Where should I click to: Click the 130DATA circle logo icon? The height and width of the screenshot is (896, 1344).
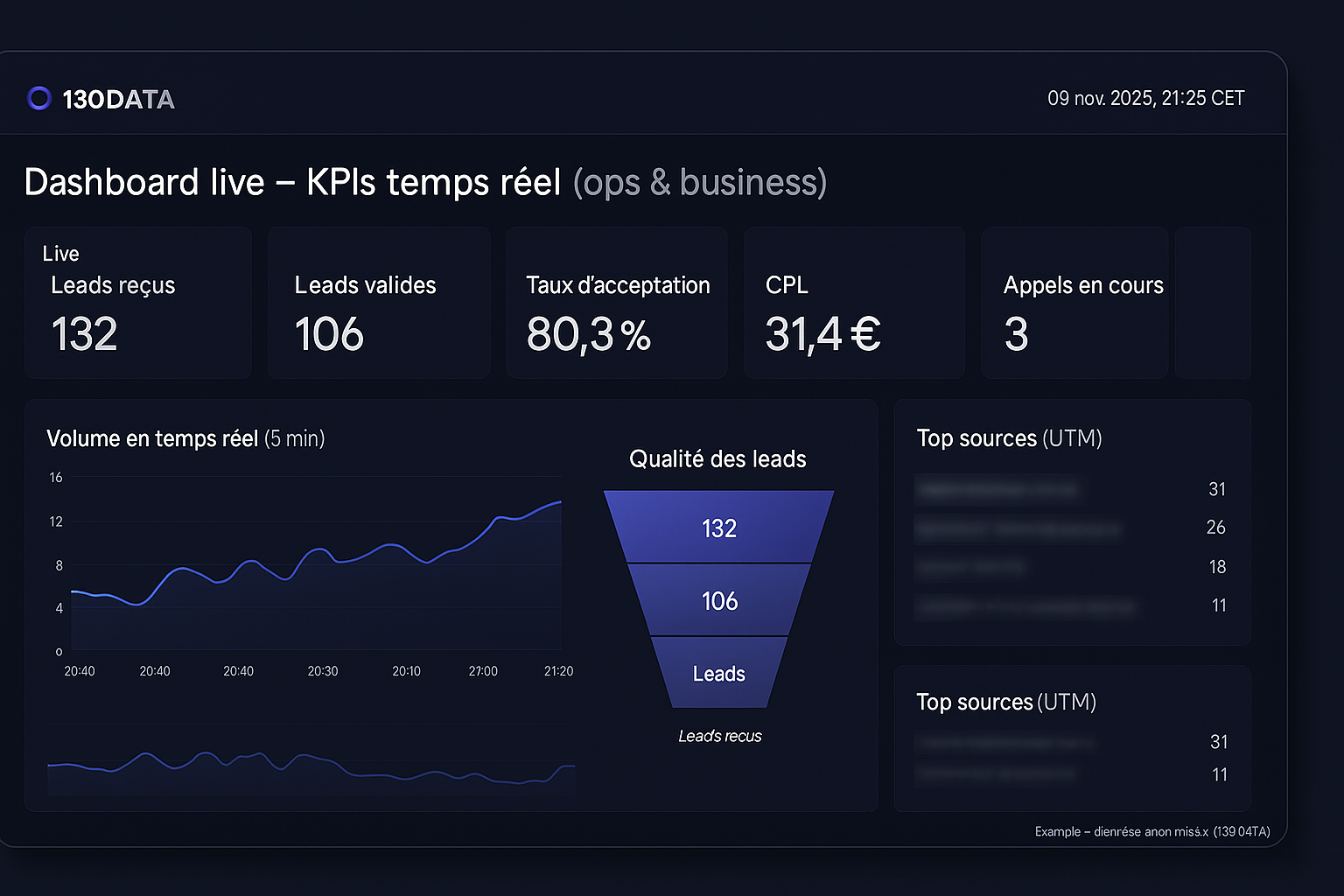(39, 98)
